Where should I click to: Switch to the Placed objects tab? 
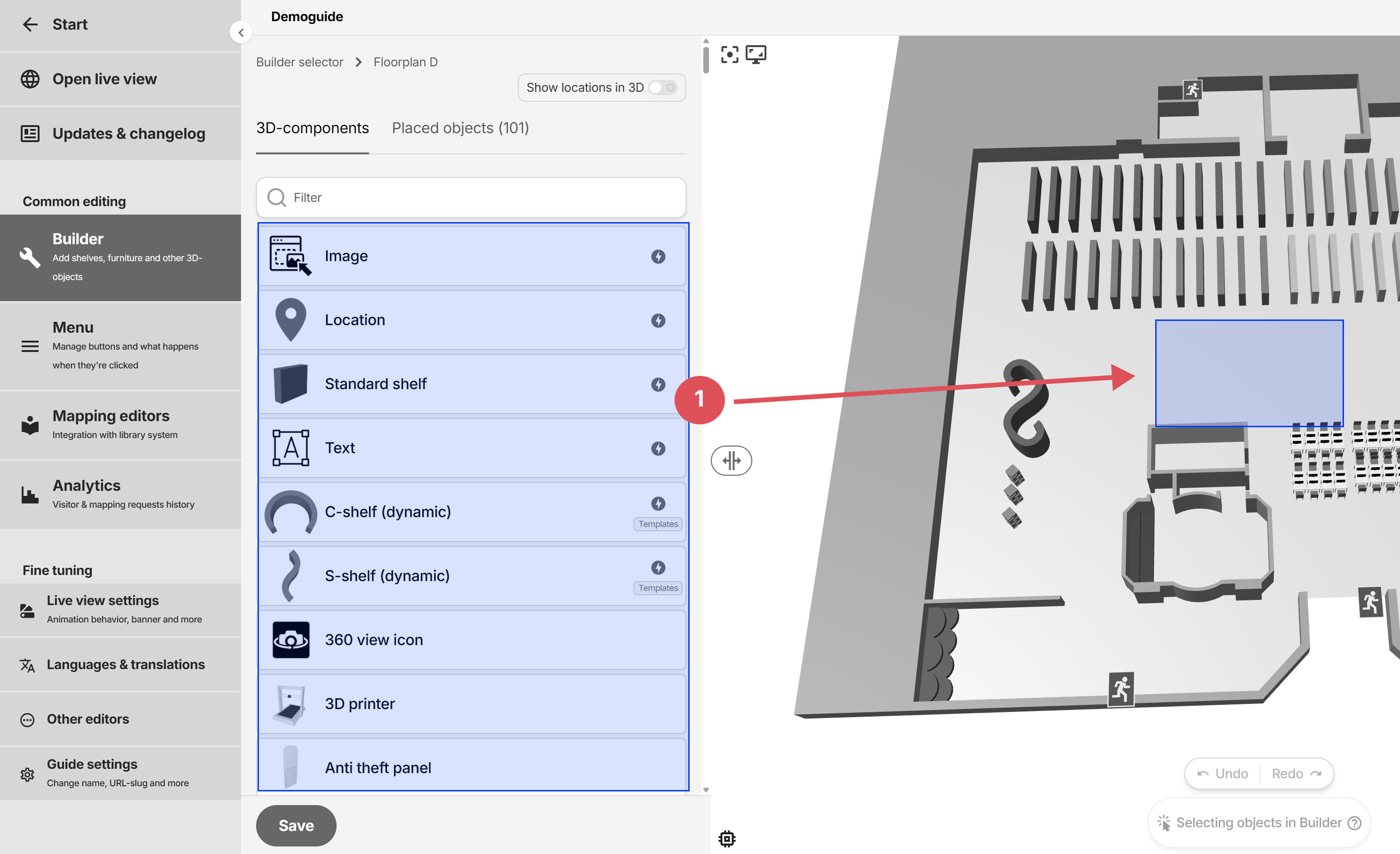460,128
